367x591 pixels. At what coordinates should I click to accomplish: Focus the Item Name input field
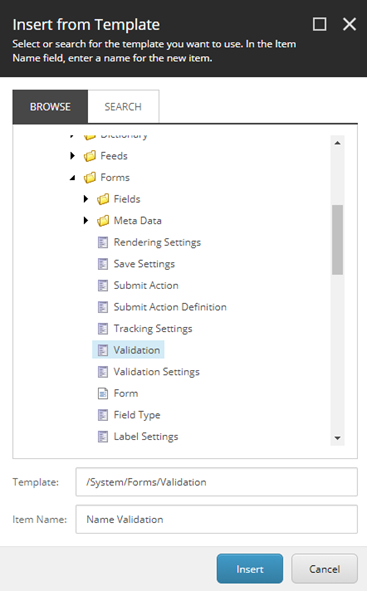coord(216,519)
